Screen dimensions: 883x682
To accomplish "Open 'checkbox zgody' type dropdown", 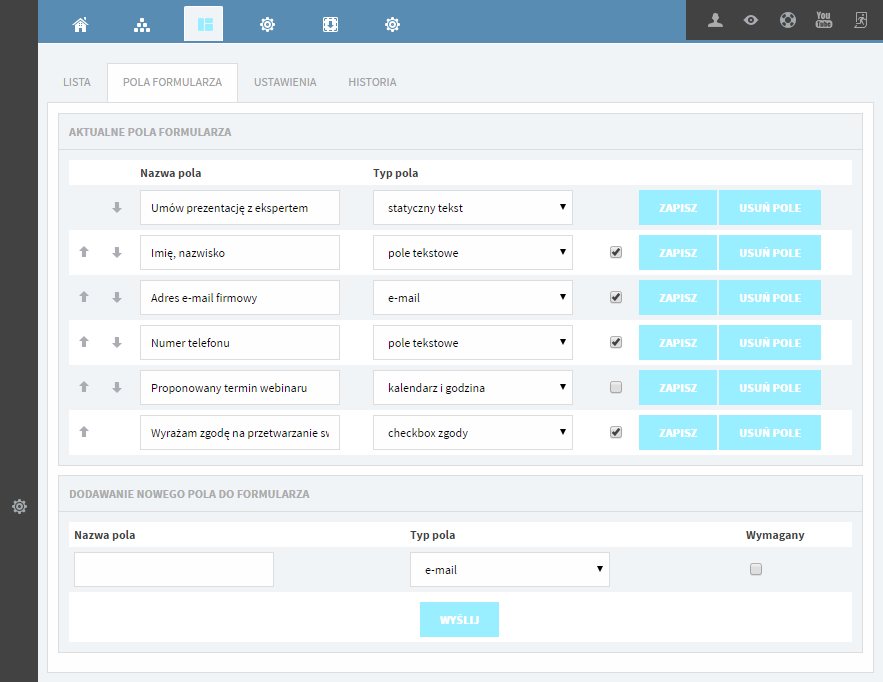I will 472,433.
